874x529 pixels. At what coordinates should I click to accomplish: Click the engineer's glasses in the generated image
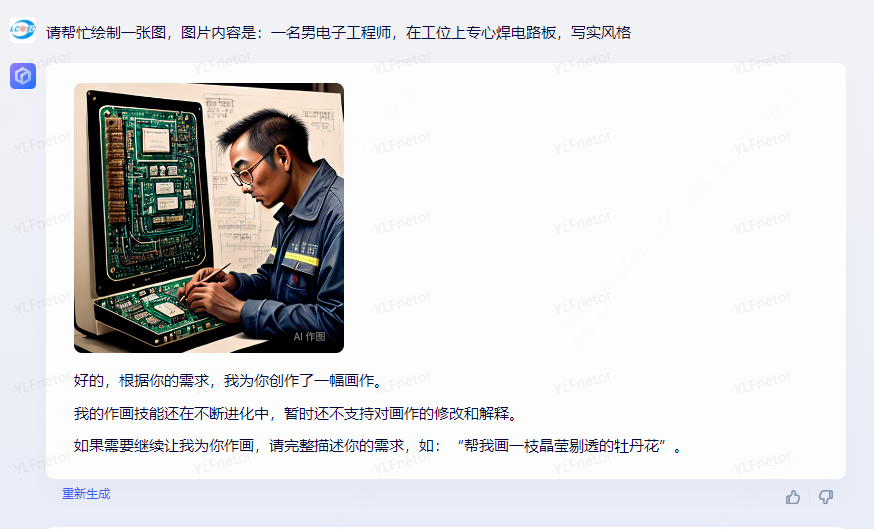(x=251, y=168)
